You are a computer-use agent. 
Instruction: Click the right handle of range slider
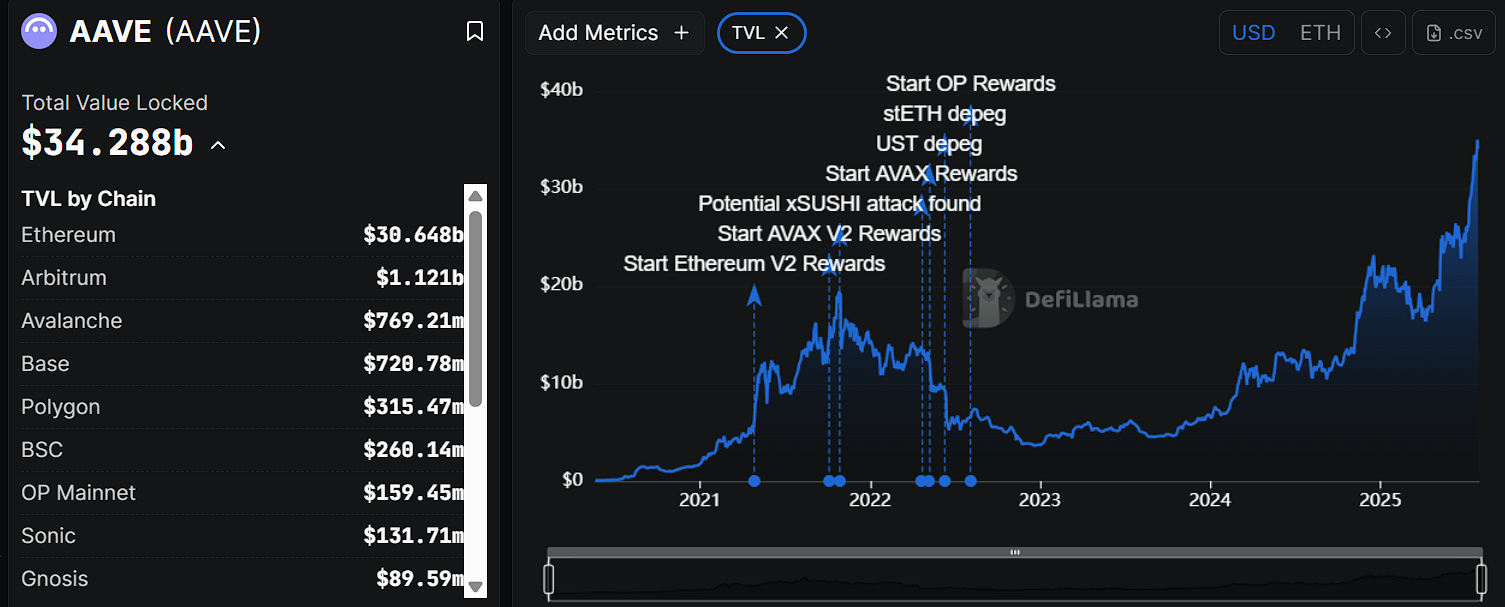pyautogui.click(x=1481, y=580)
